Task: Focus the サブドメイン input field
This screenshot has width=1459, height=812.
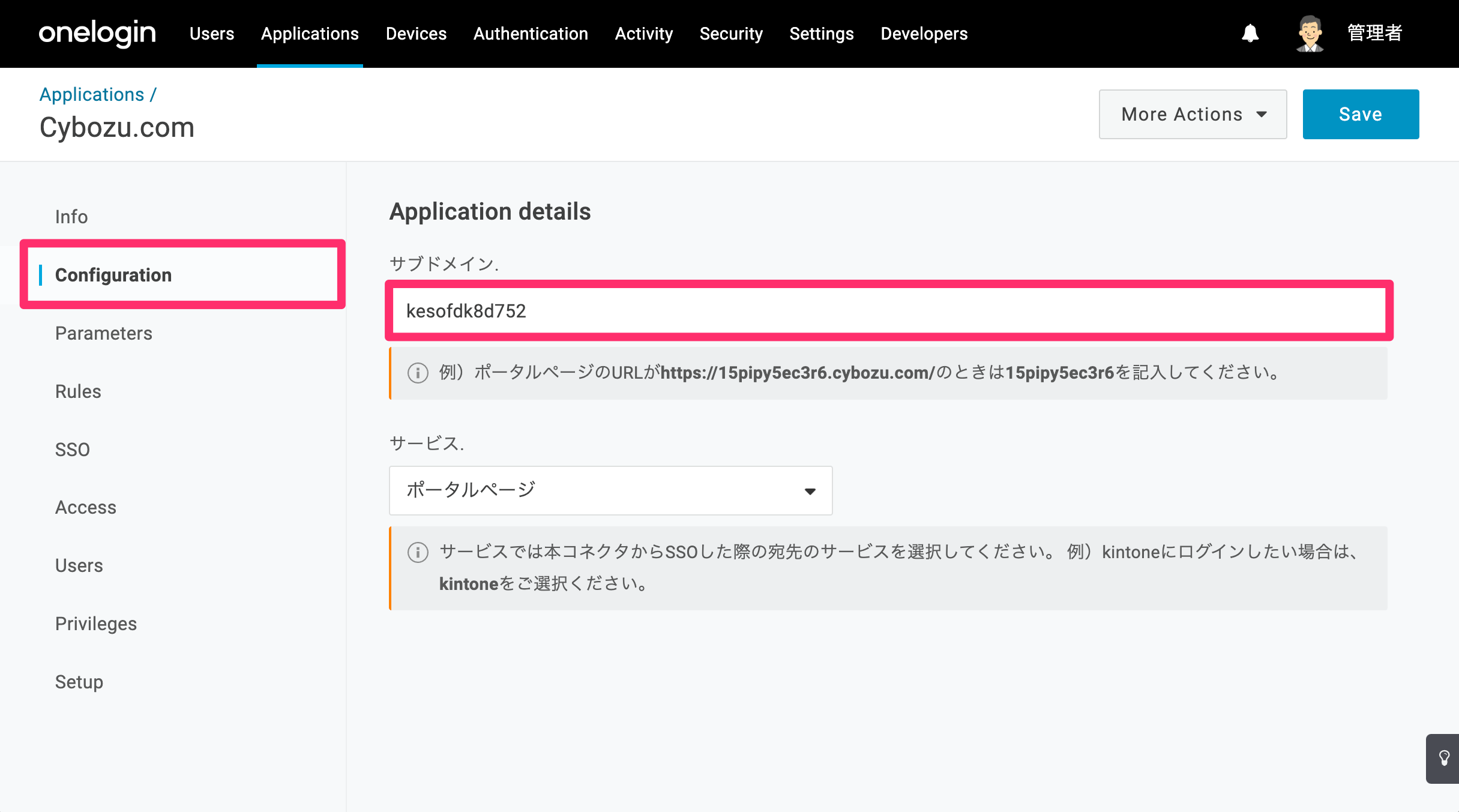Action: pos(889,311)
